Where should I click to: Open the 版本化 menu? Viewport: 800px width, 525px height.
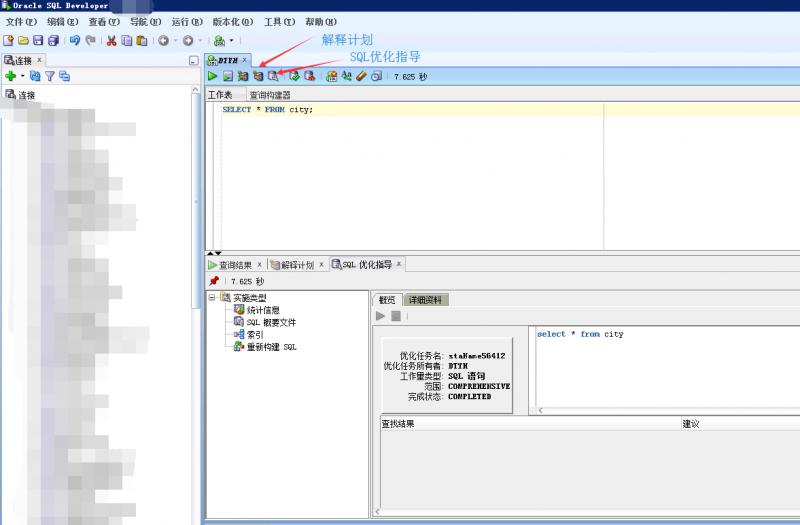233,22
